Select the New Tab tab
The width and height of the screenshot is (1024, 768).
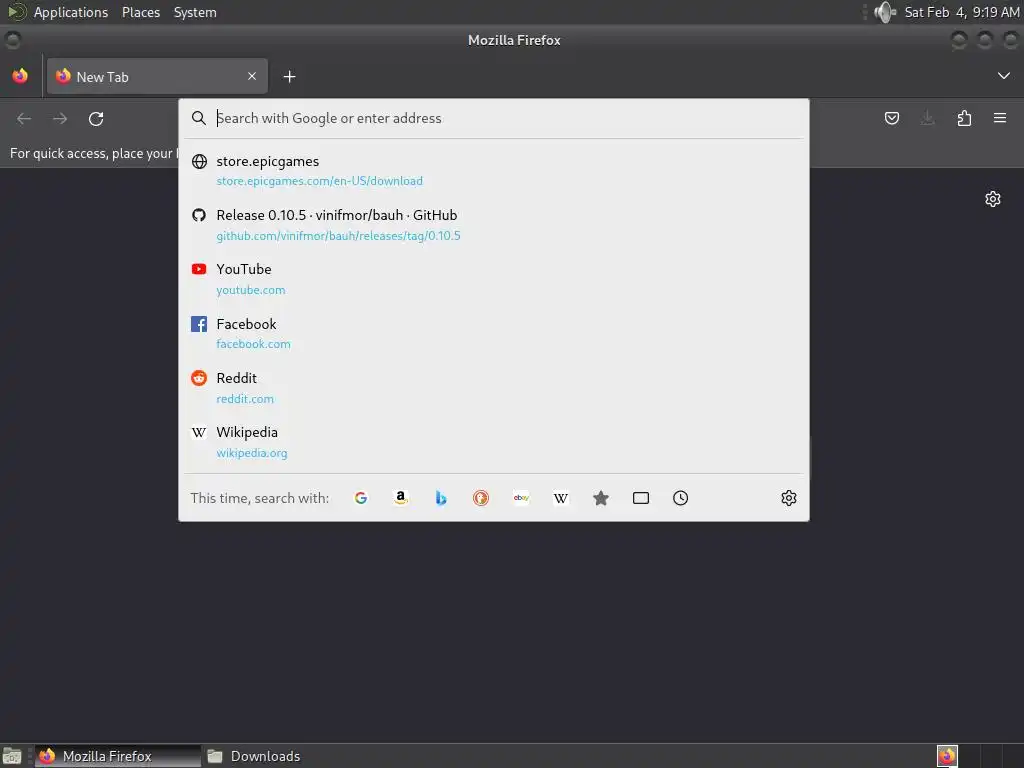coord(157,76)
